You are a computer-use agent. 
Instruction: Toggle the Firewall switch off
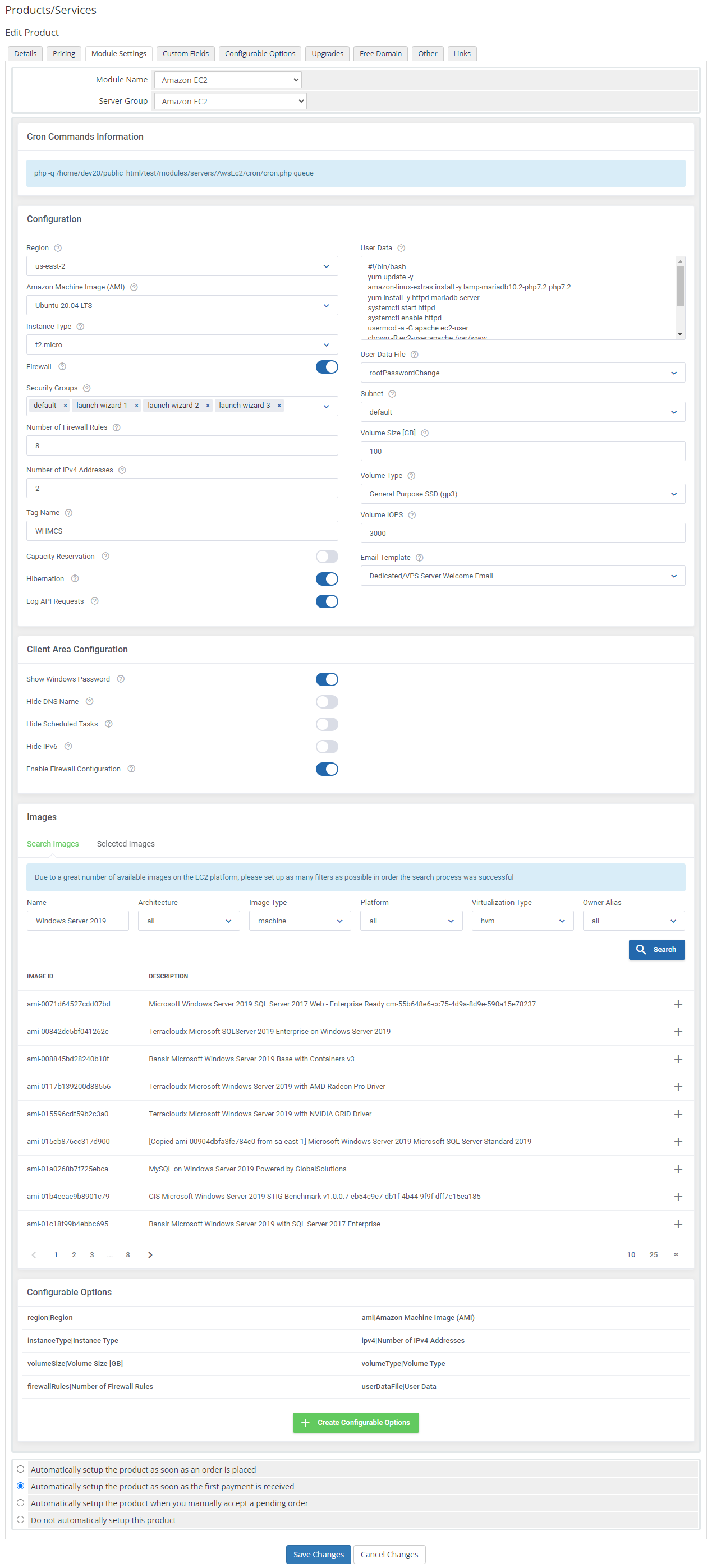click(x=327, y=367)
